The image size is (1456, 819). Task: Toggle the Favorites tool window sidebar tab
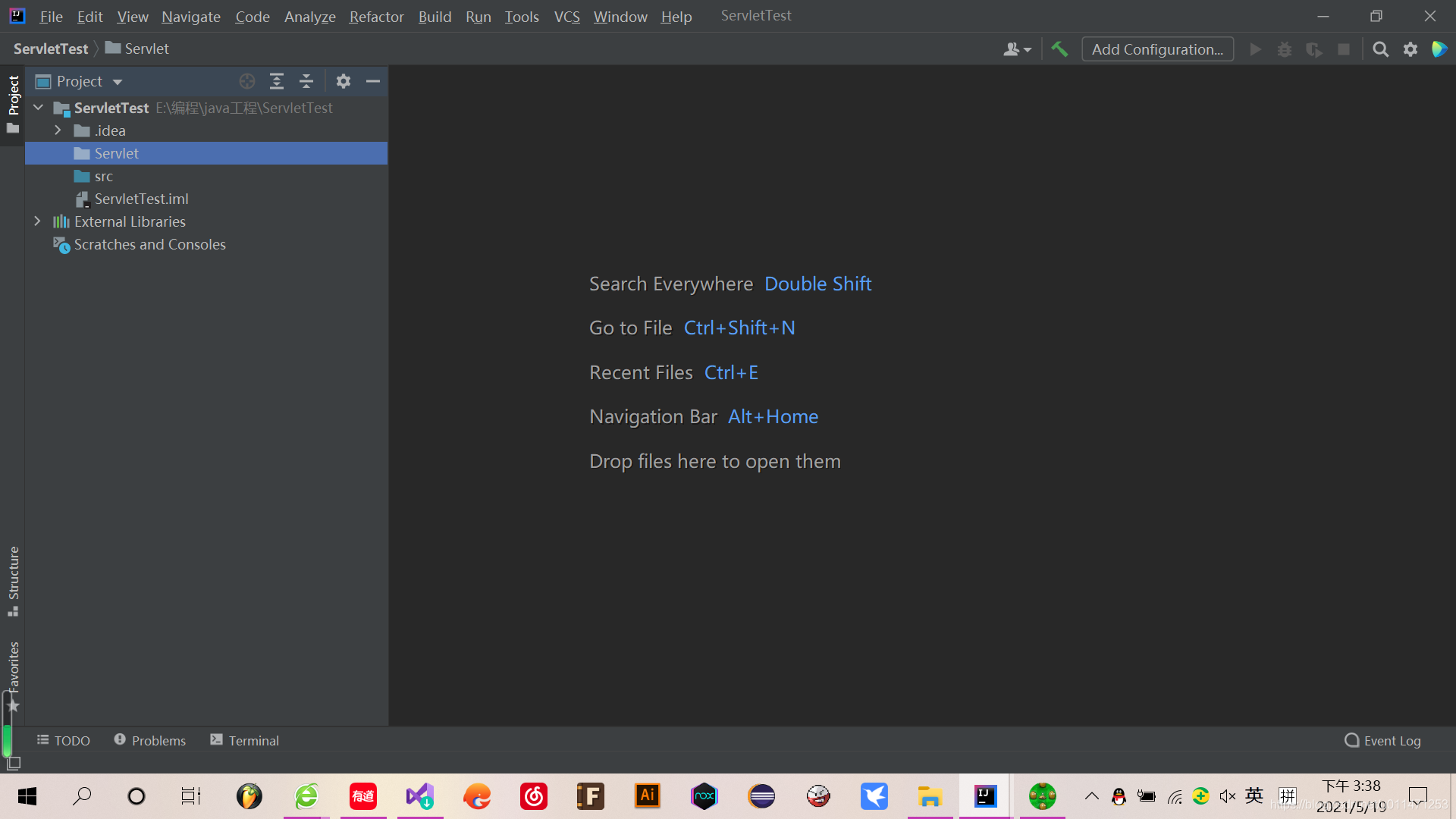[x=13, y=667]
